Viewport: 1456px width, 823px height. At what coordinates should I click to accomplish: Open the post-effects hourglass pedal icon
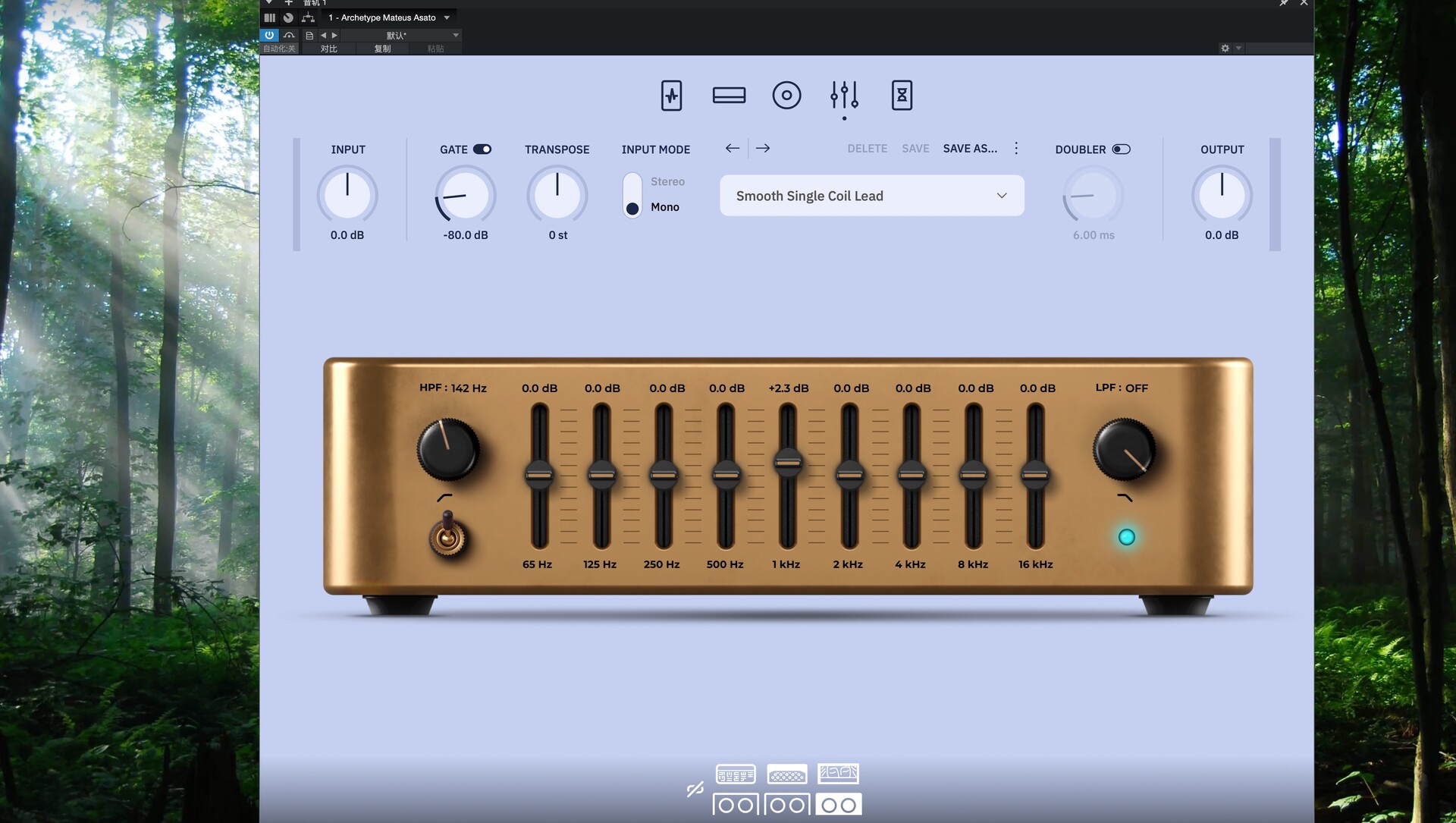[902, 96]
